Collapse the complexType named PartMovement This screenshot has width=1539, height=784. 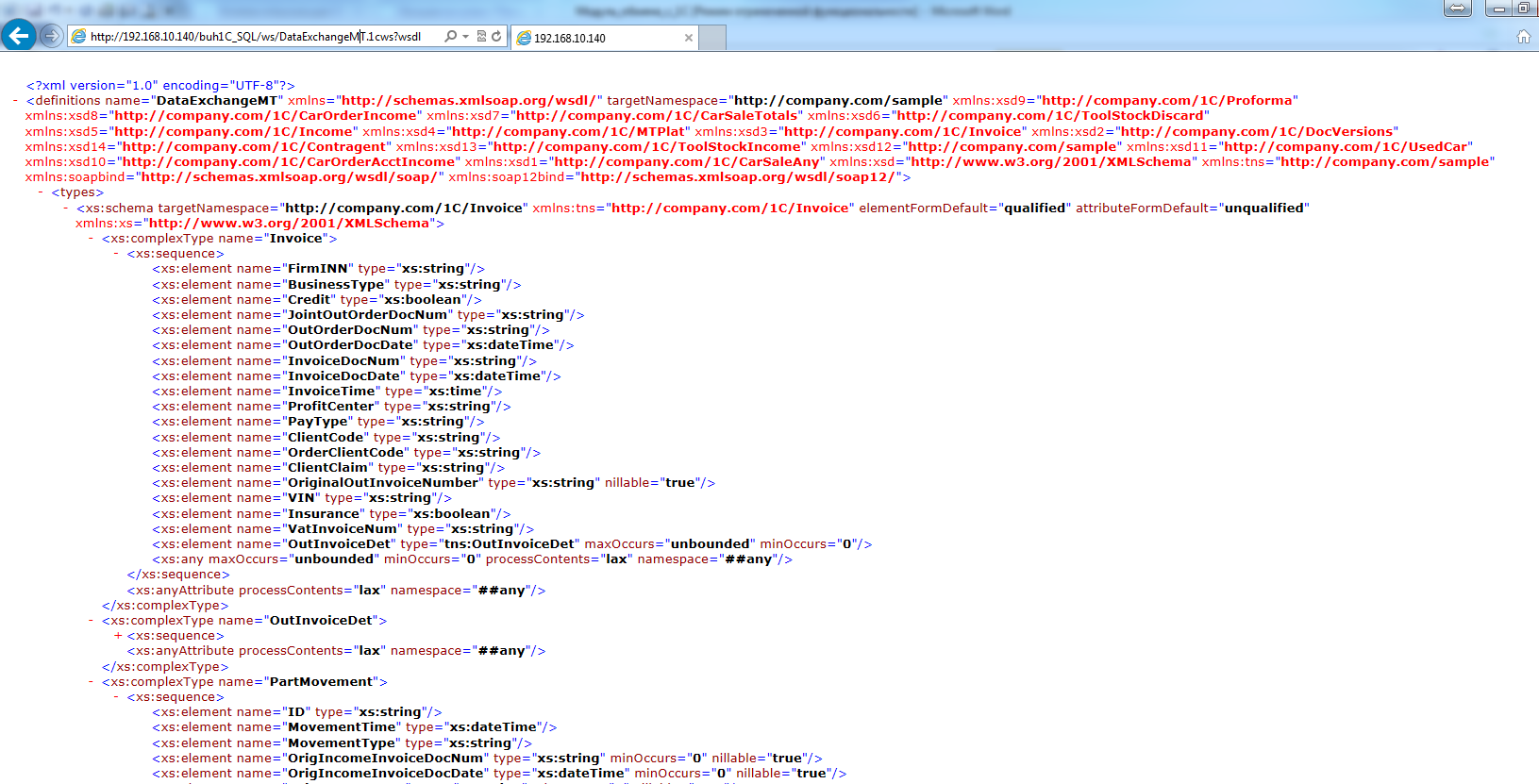92,682
